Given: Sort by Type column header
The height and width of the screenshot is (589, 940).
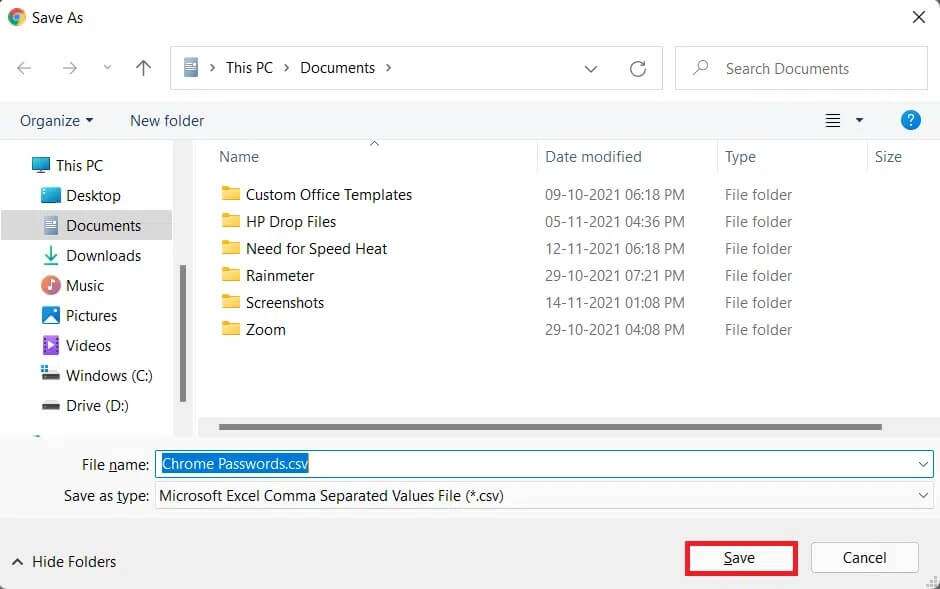Looking at the screenshot, I should click(x=740, y=157).
